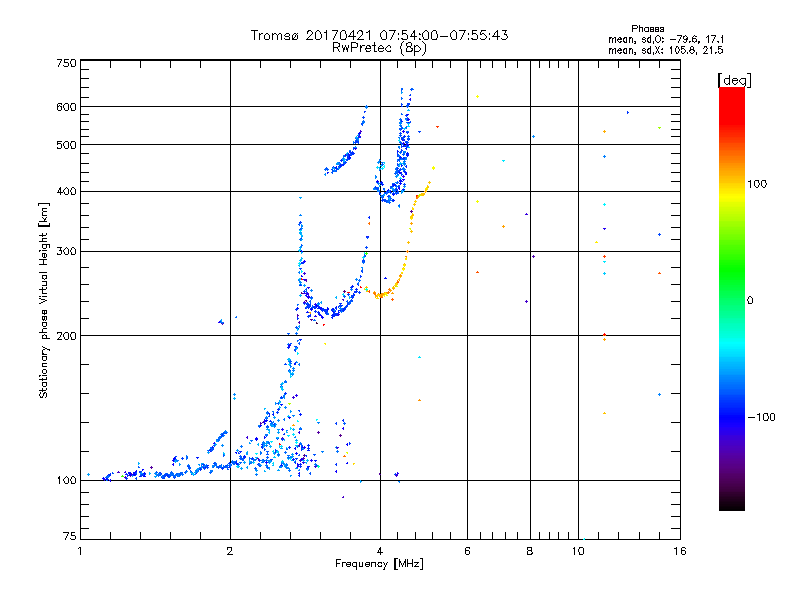Click the 'RwPretec (8p)' subtitle
The image size is (800, 600).
[379, 48]
